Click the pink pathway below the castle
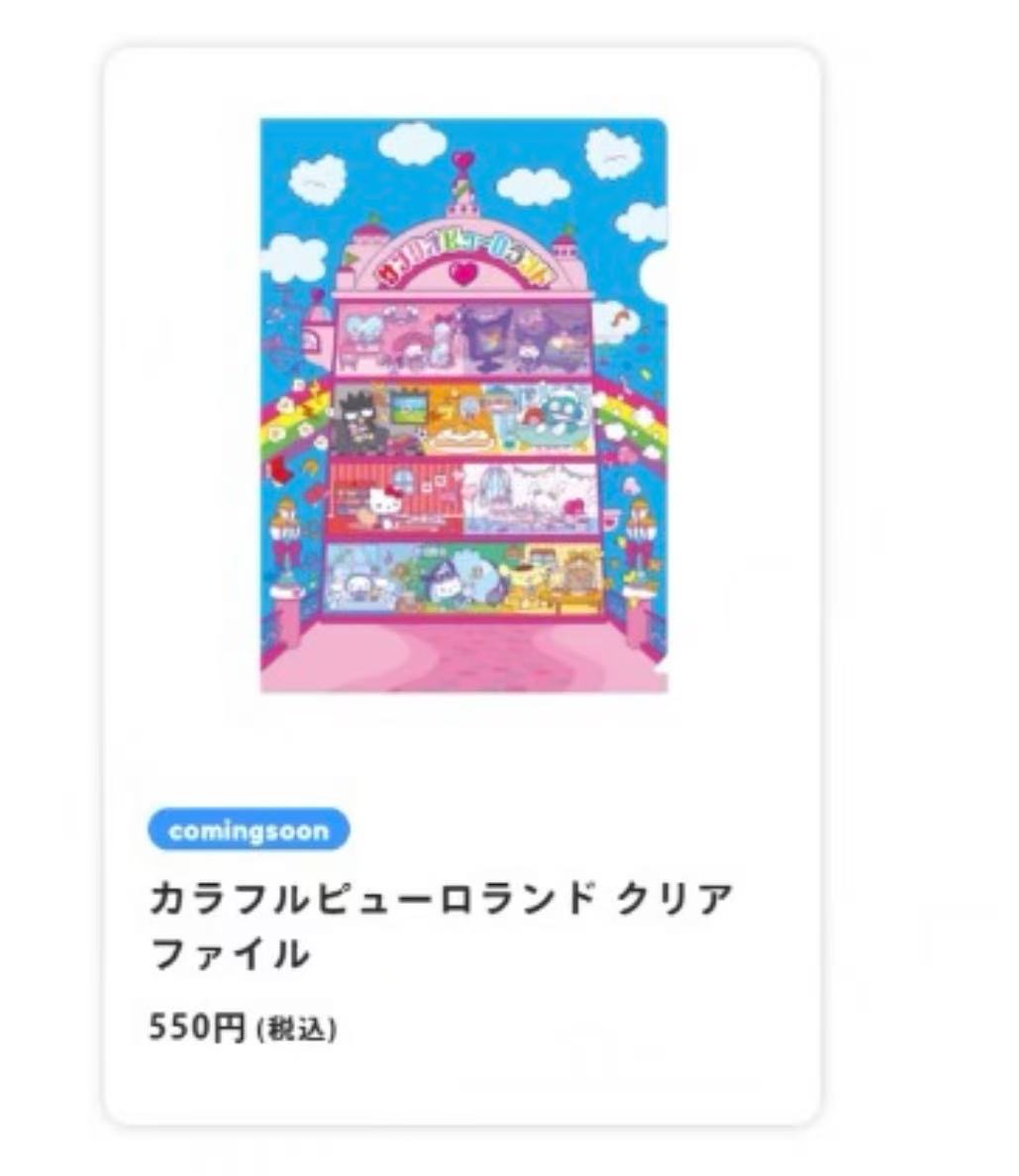Image resolution: width=1019 pixels, height=1176 pixels. click(x=463, y=654)
